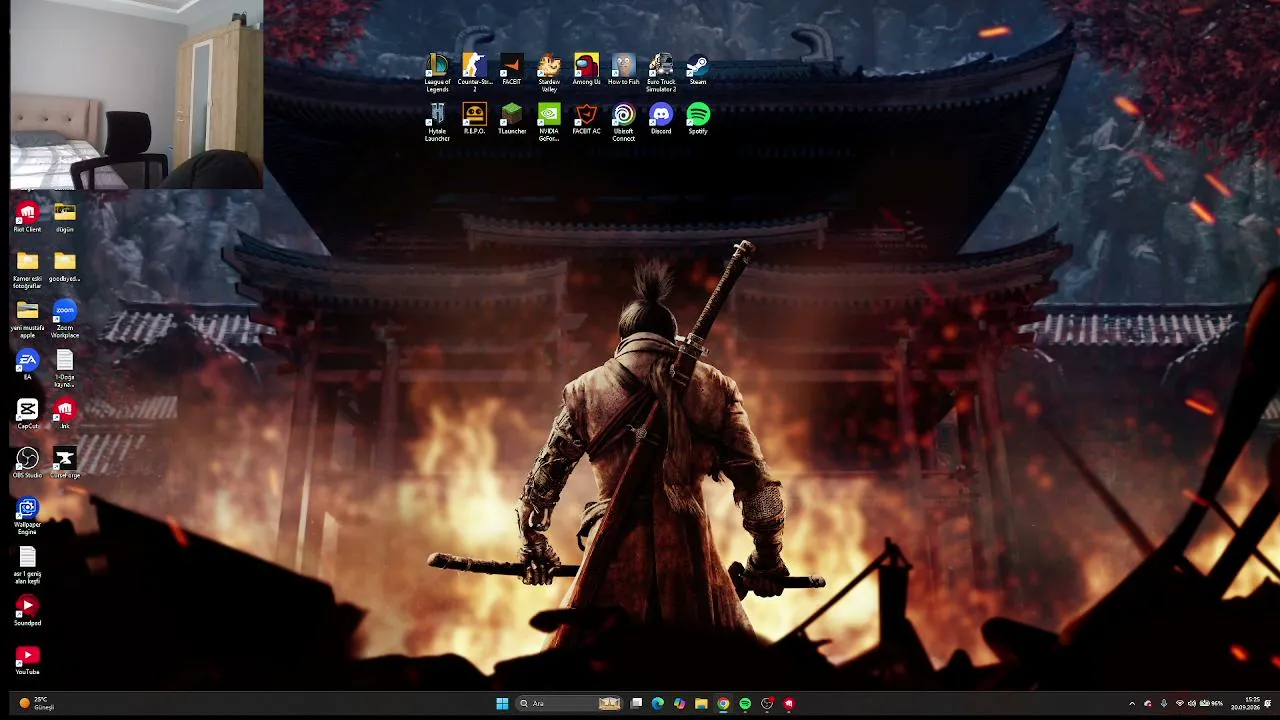
Task: Select the Zoom Workplace shortcut
Action: 65,320
